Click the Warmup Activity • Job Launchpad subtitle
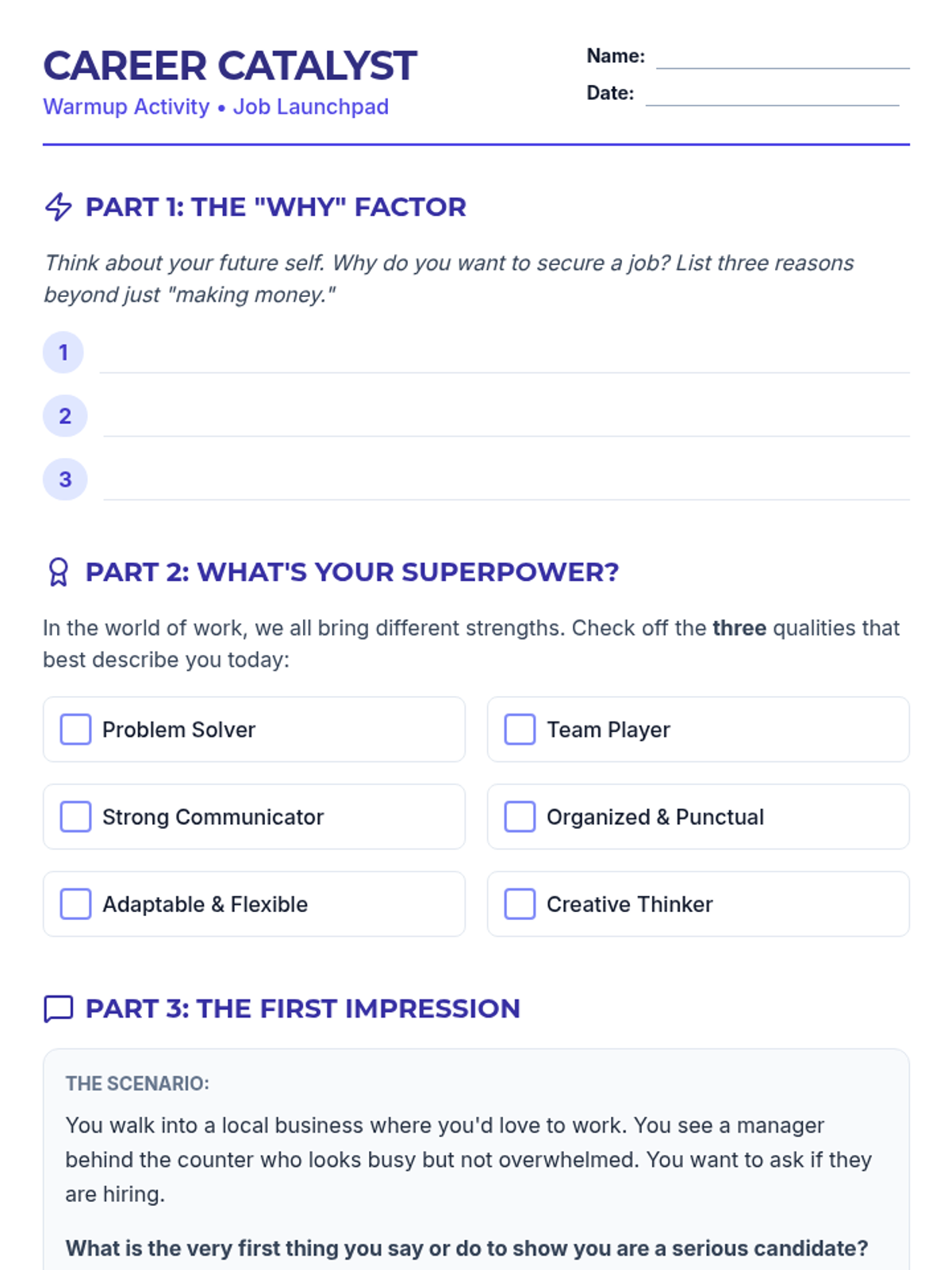The image size is (952, 1270). [x=216, y=107]
